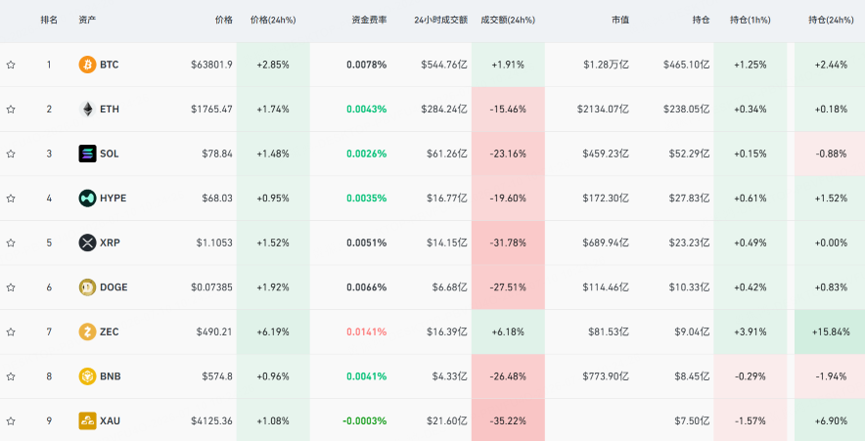Open the HYPE asset name link

click(113, 198)
